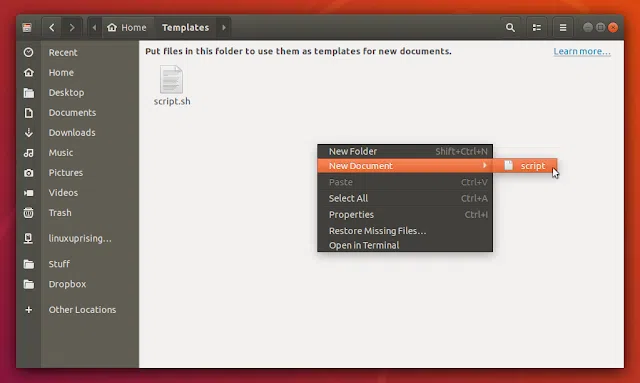Image resolution: width=640 pixels, height=383 pixels.
Task: Close the Files window
Action: pyautogui.click(x=613, y=27)
